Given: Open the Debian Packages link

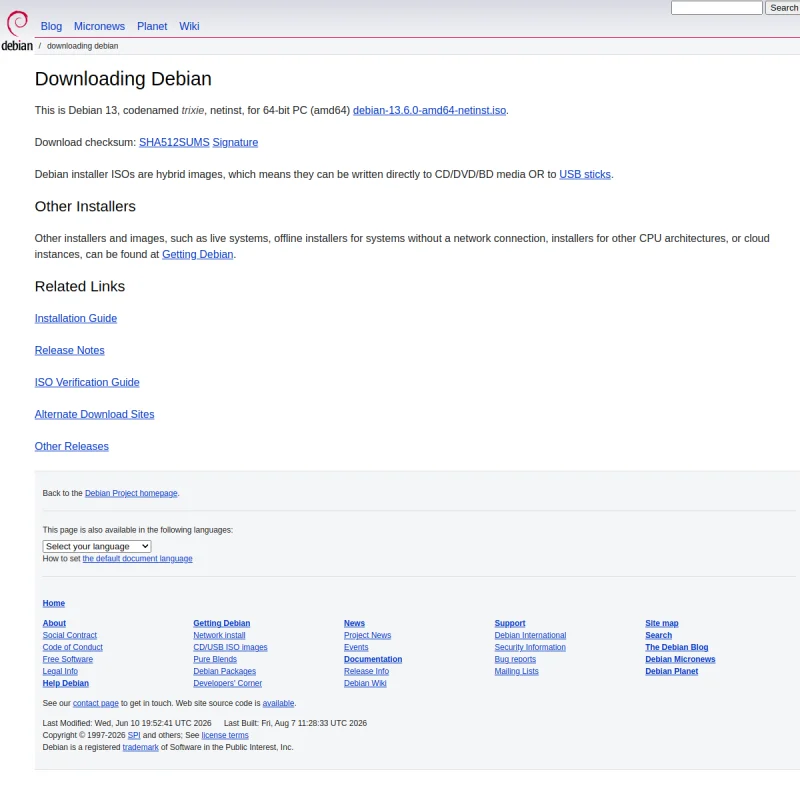Looking at the screenshot, I should coord(224,671).
